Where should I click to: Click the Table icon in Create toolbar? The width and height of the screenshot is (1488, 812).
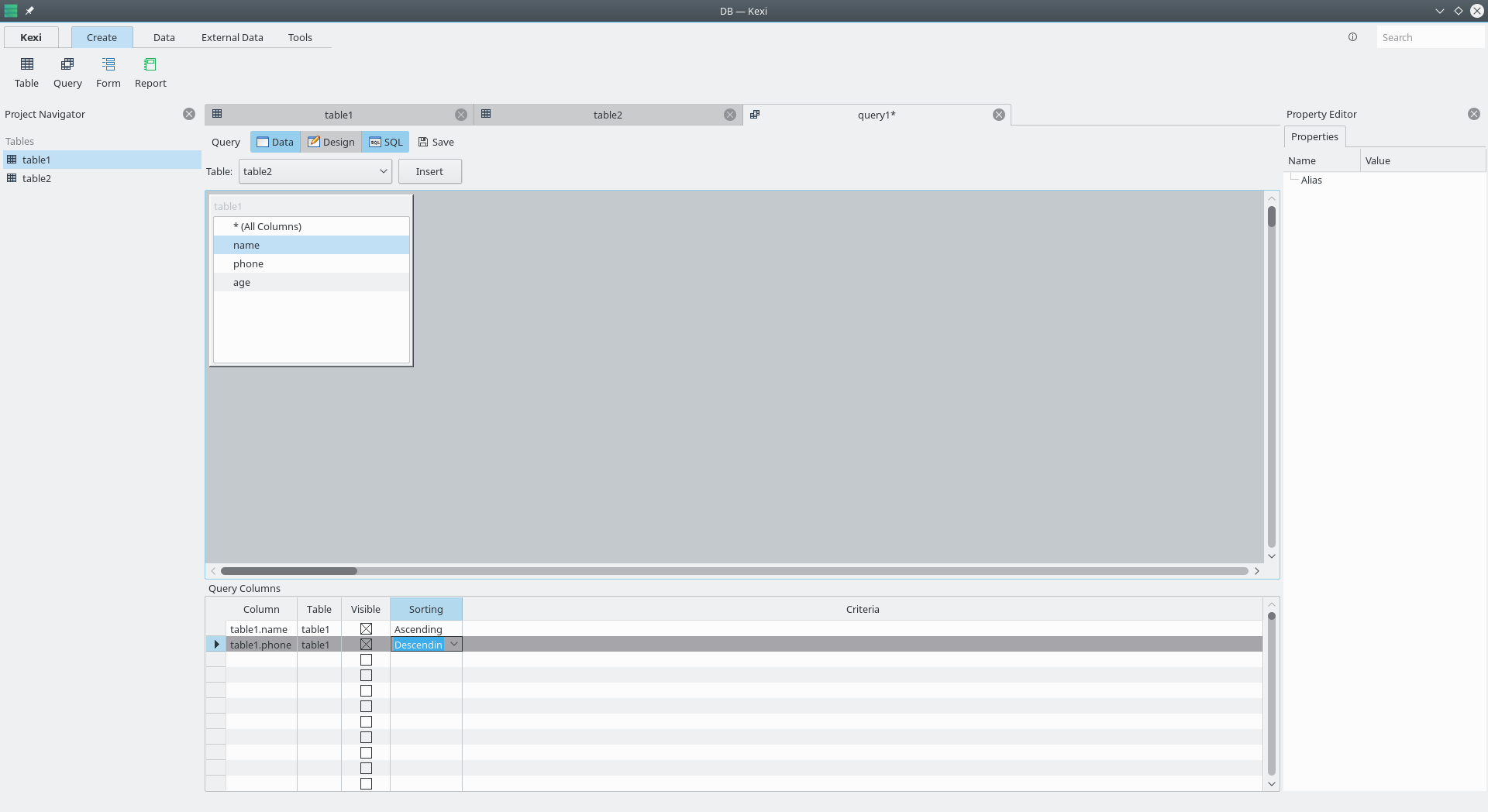(x=26, y=65)
